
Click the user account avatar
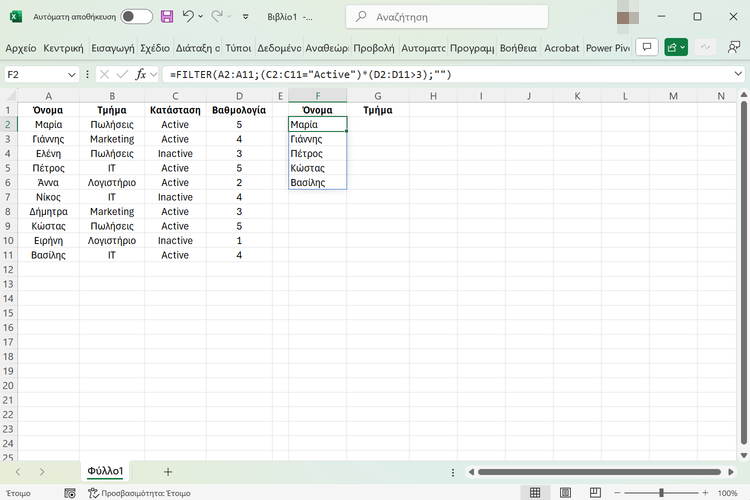pyautogui.click(x=628, y=17)
